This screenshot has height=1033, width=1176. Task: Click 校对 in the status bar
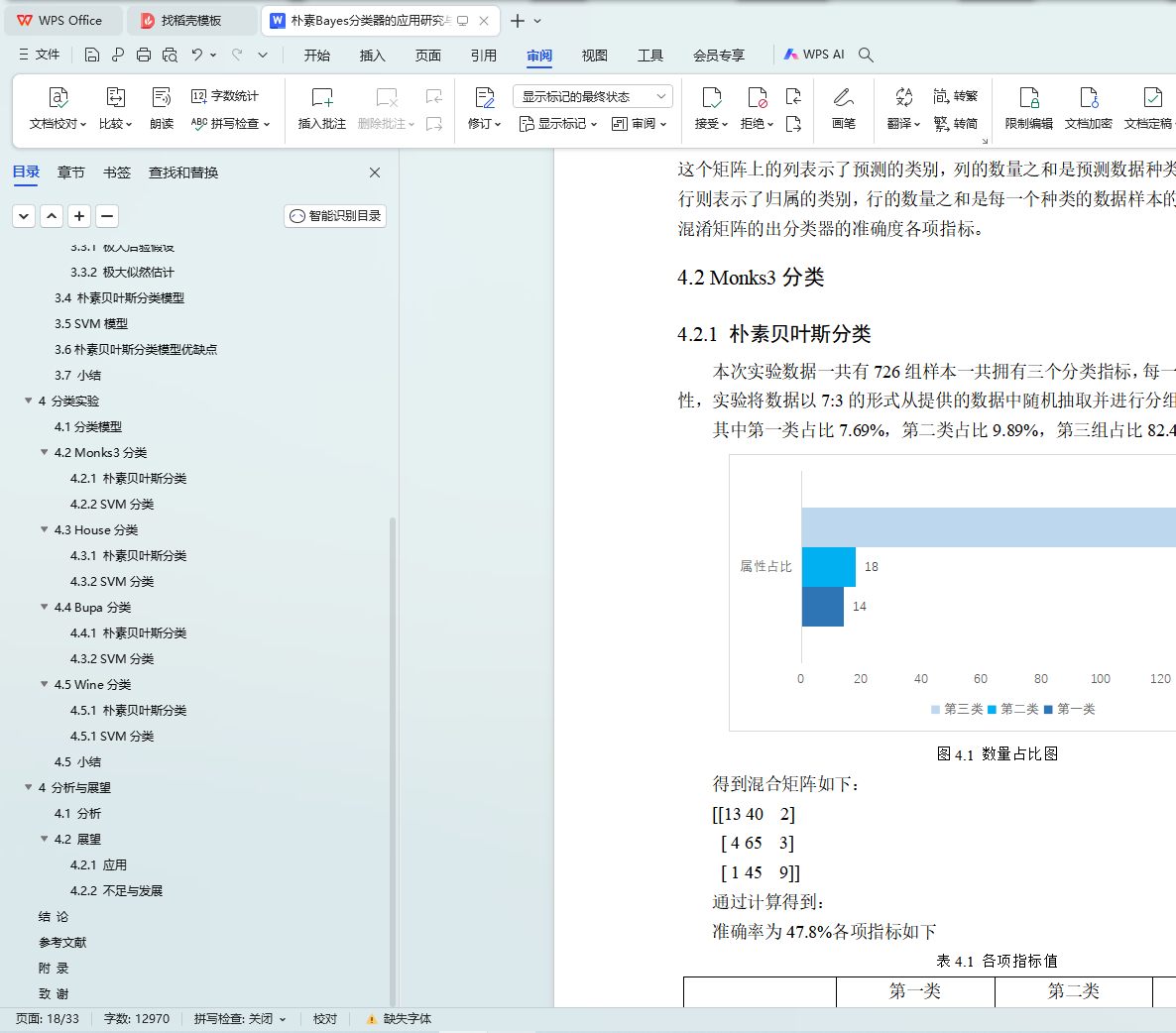pyautogui.click(x=325, y=1019)
